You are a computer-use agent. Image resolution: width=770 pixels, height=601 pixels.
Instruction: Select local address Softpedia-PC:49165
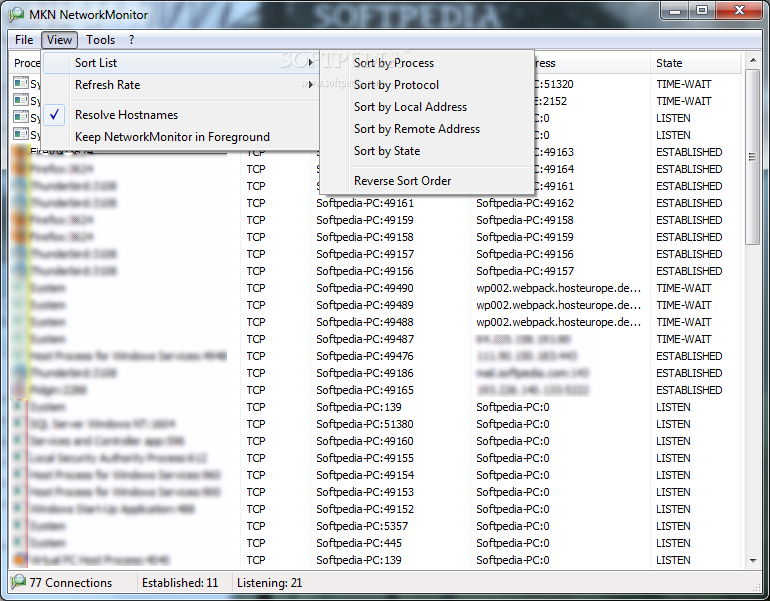click(365, 390)
